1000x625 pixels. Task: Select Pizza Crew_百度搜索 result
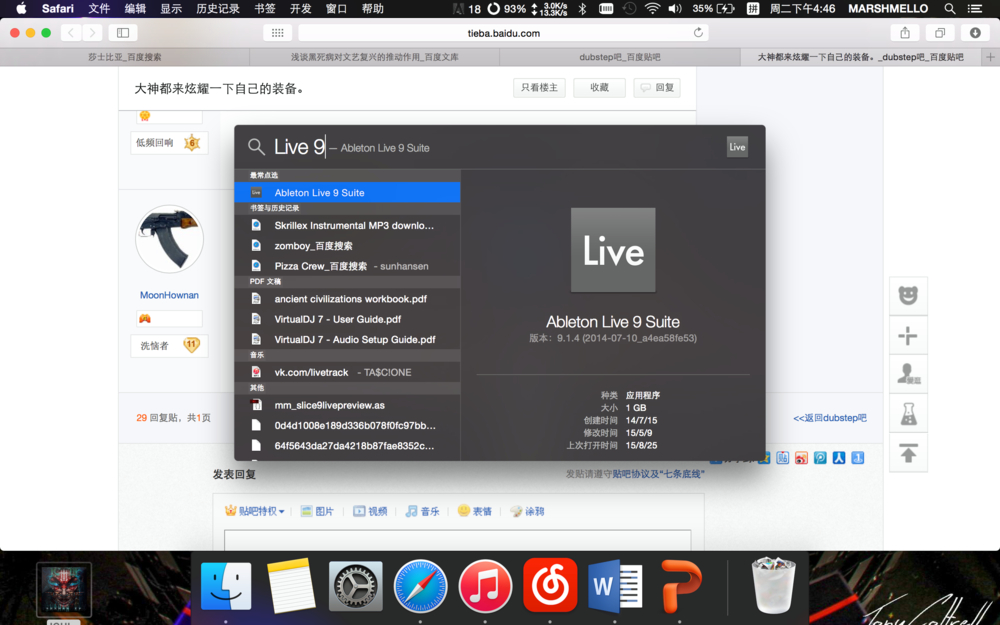pyautogui.click(x=348, y=266)
